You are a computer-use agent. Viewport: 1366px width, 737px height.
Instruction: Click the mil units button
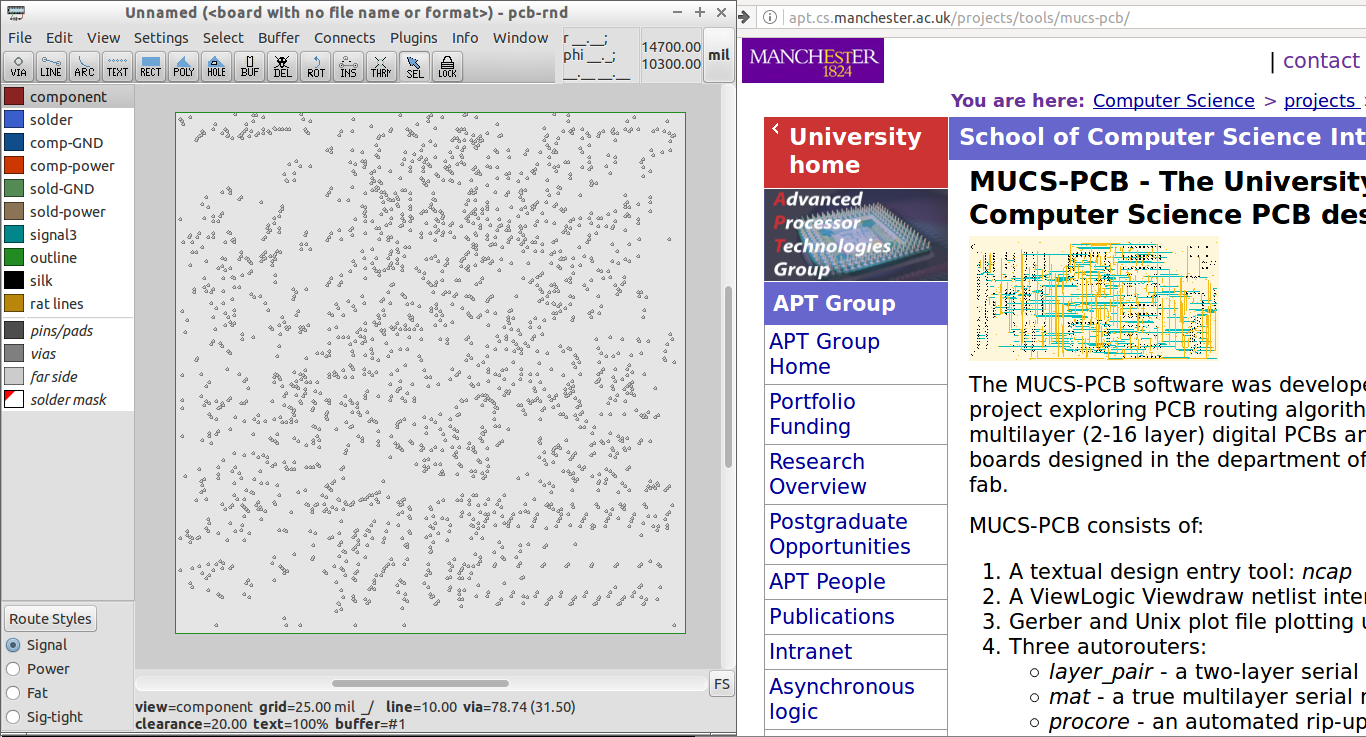(719, 56)
